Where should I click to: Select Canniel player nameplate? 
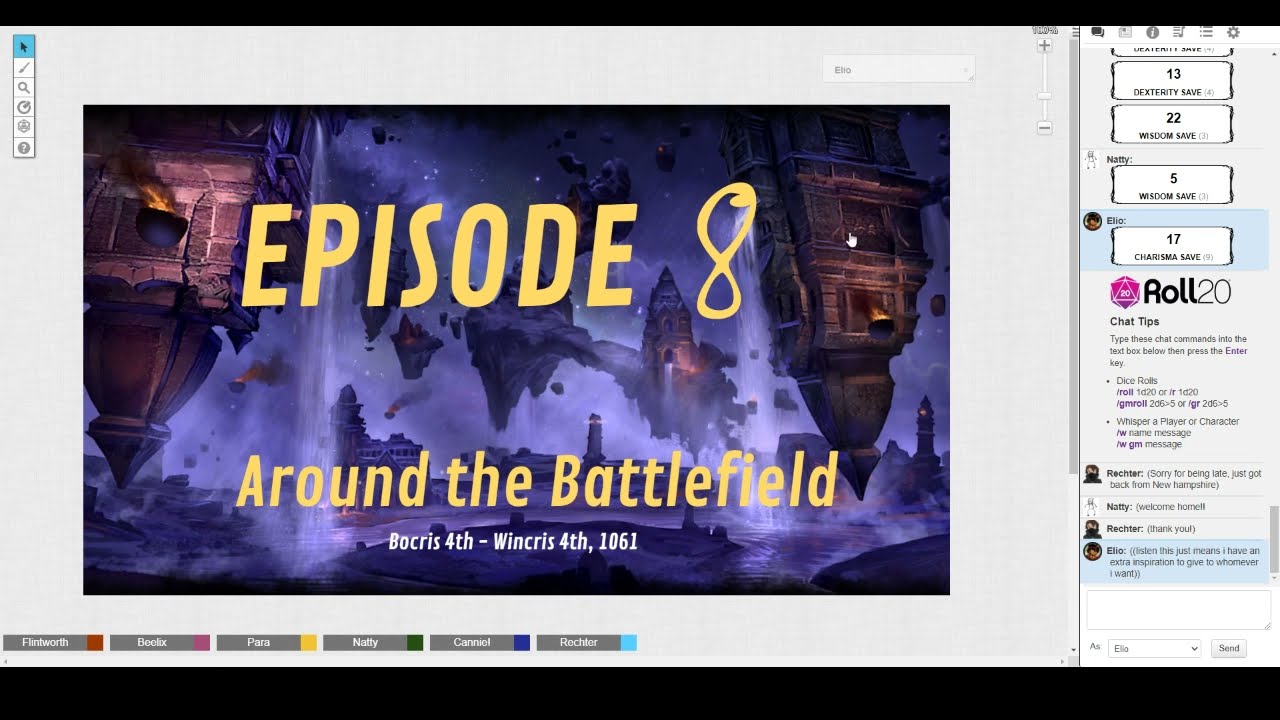472,642
